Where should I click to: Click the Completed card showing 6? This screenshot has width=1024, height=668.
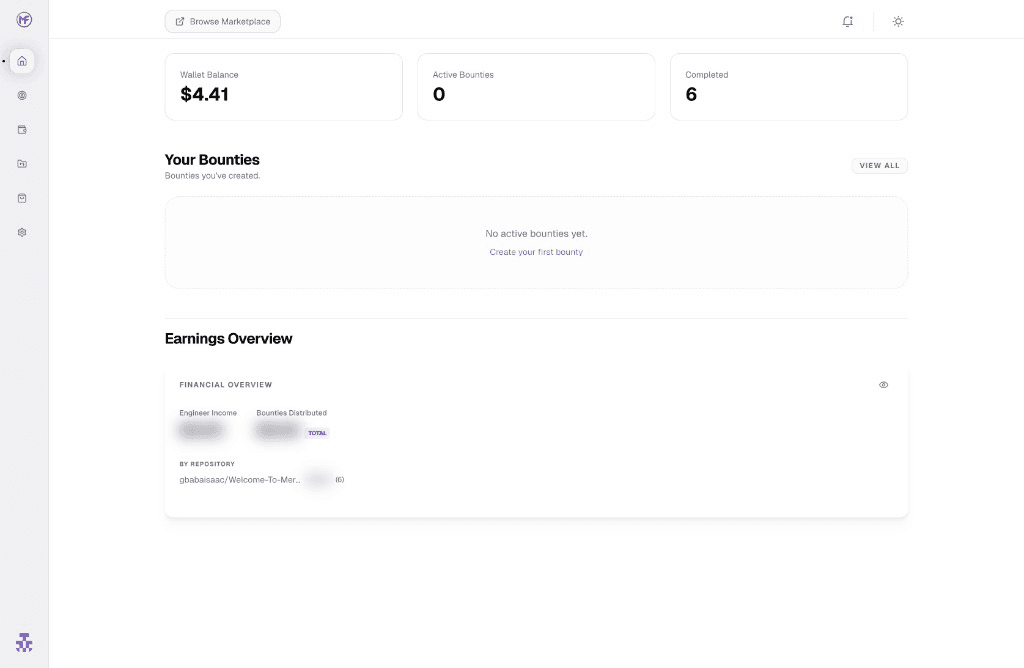789,86
